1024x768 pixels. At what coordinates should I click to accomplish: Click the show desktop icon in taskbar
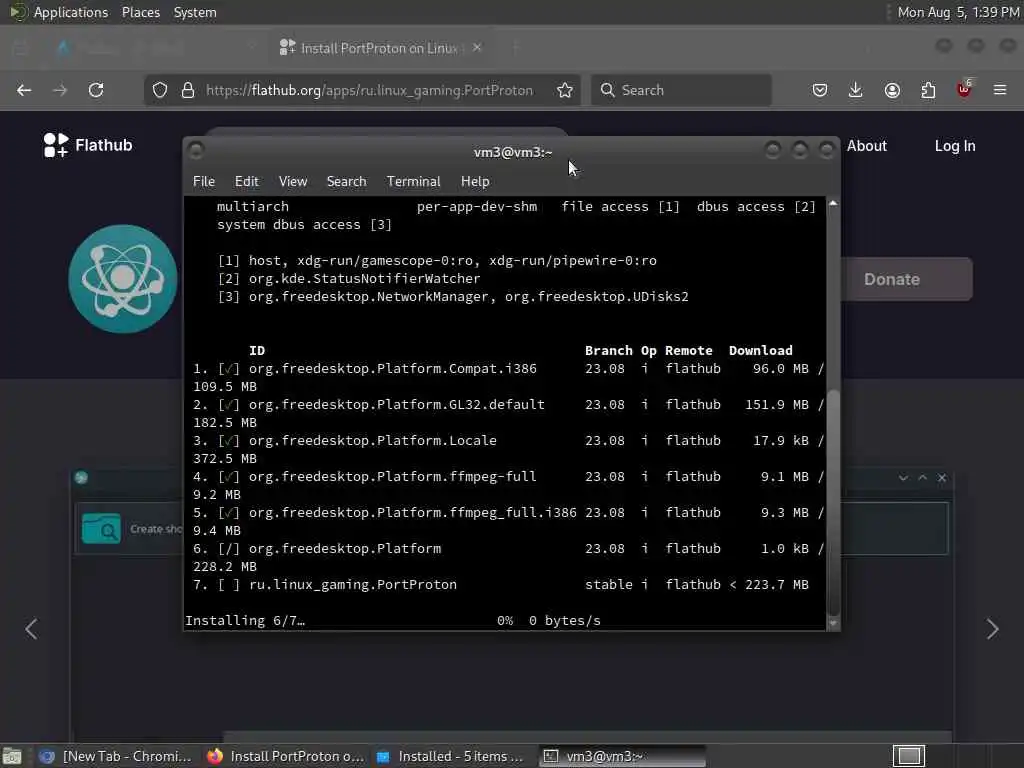(12, 756)
